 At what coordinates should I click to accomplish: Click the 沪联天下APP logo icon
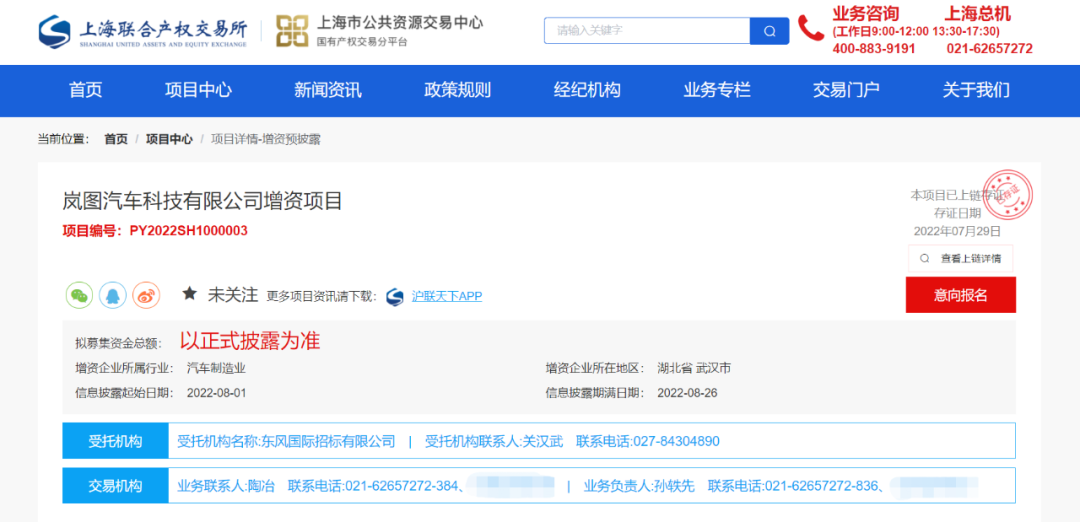[395, 297]
